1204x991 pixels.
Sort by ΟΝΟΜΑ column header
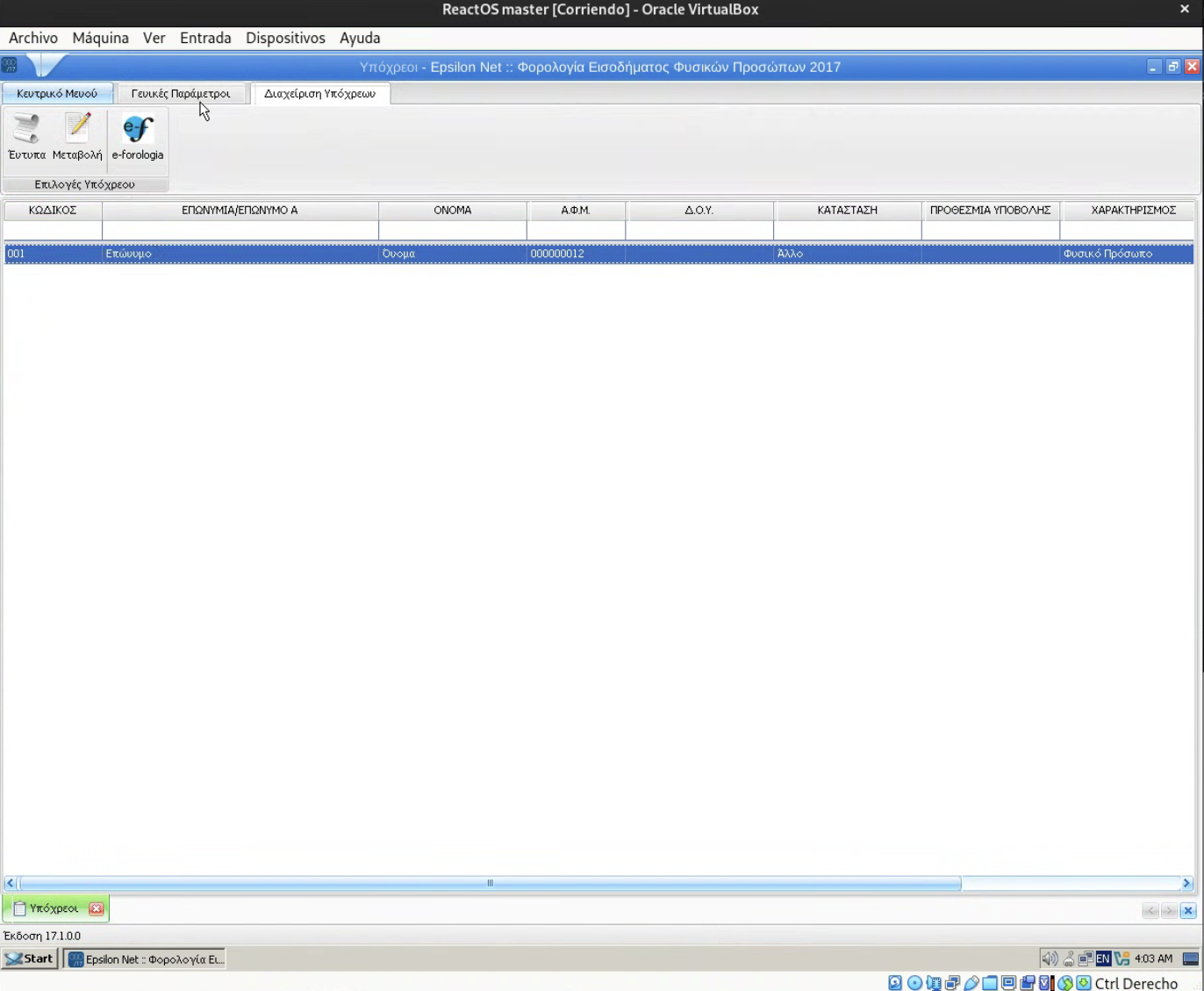[x=453, y=211]
